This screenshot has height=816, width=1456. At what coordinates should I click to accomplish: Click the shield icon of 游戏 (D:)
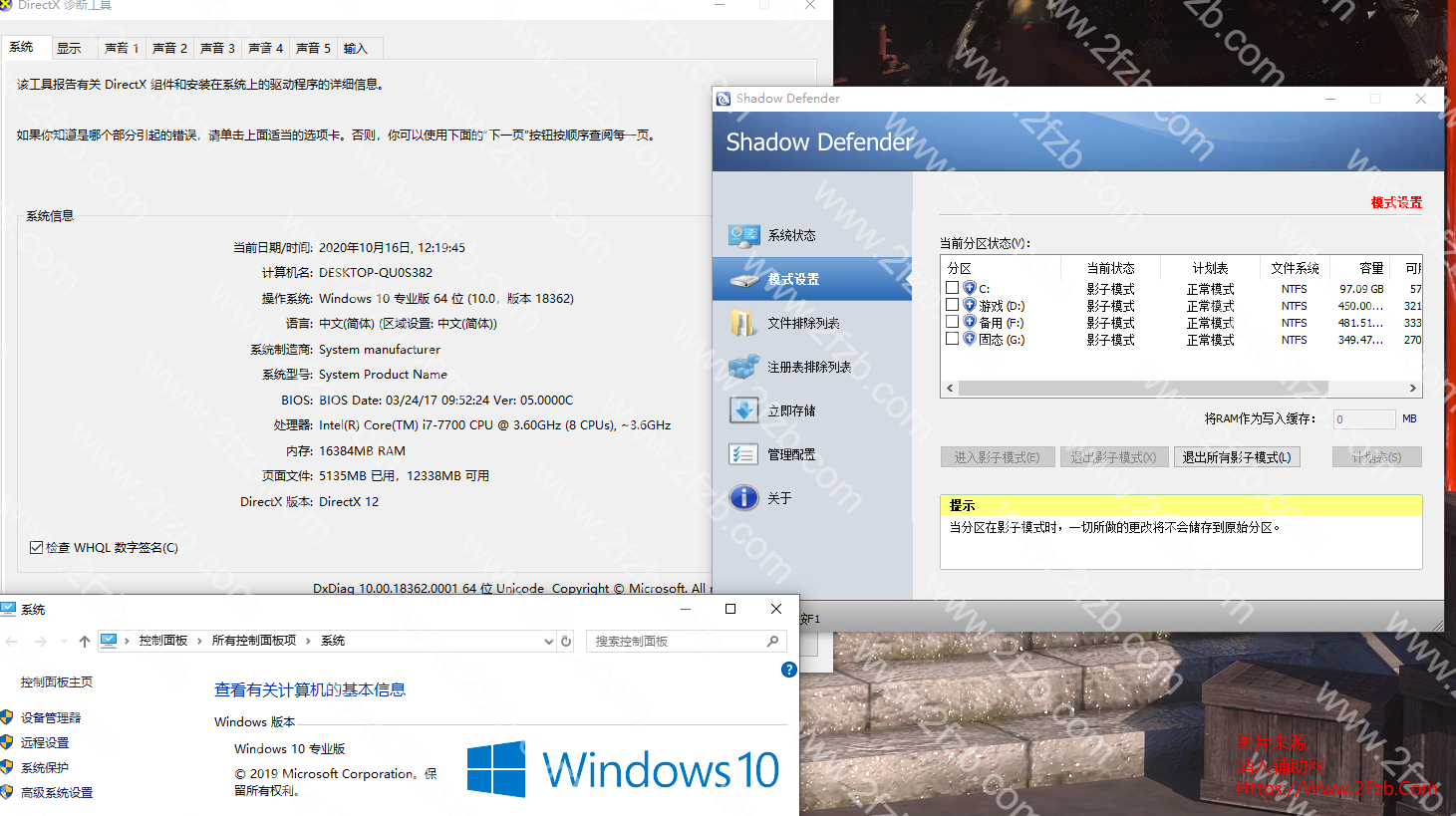[969, 305]
